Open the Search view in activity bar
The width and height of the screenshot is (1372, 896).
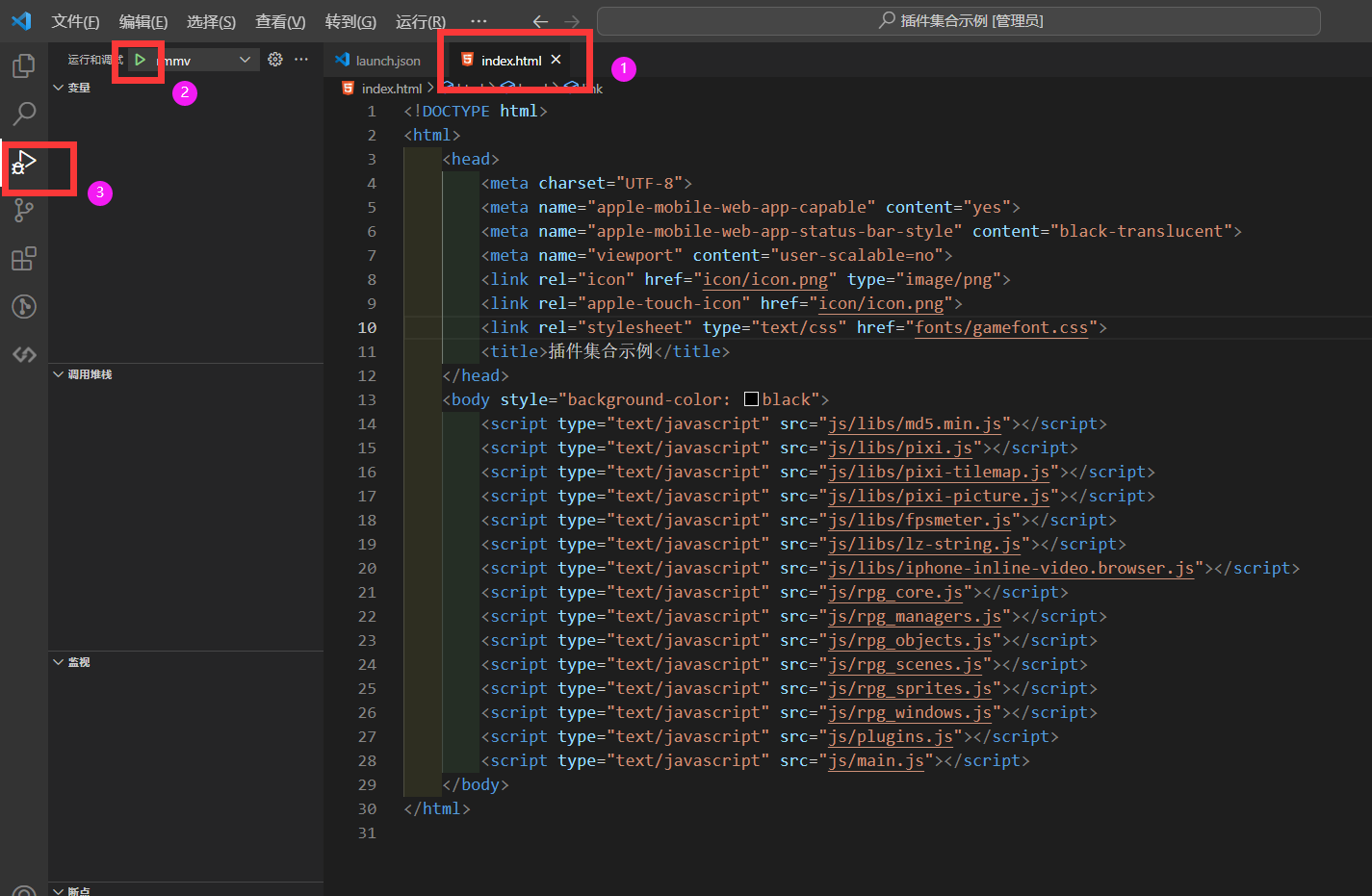(23, 114)
